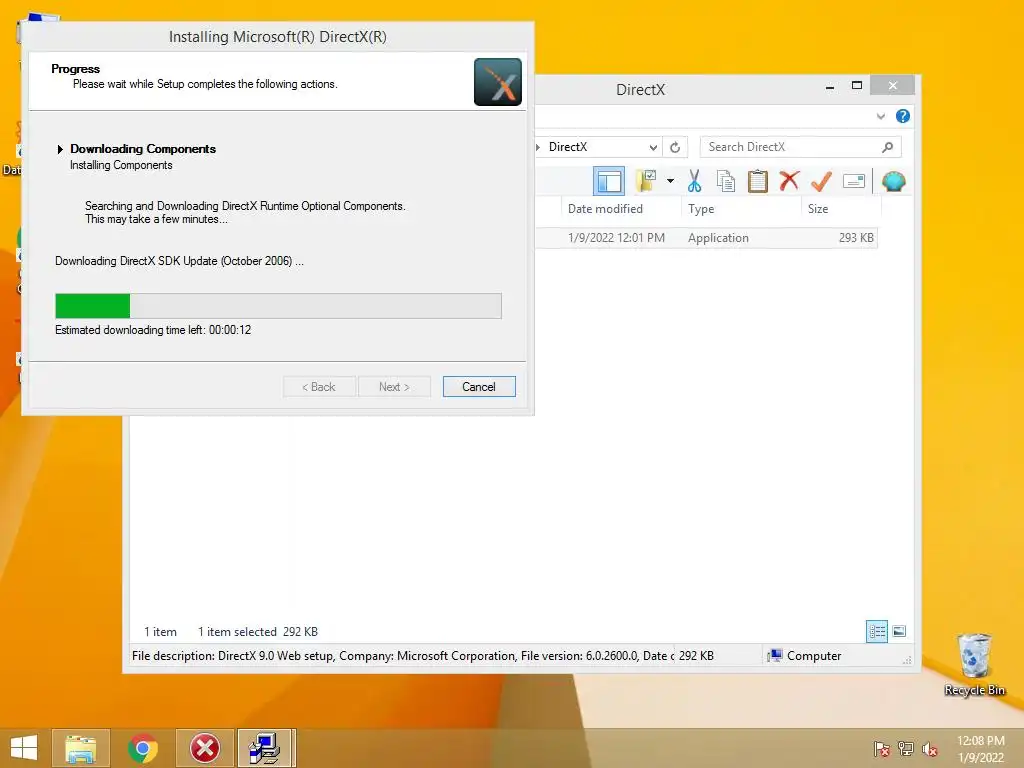Sort by the Type column header
The image size is (1024, 768).
[701, 209]
